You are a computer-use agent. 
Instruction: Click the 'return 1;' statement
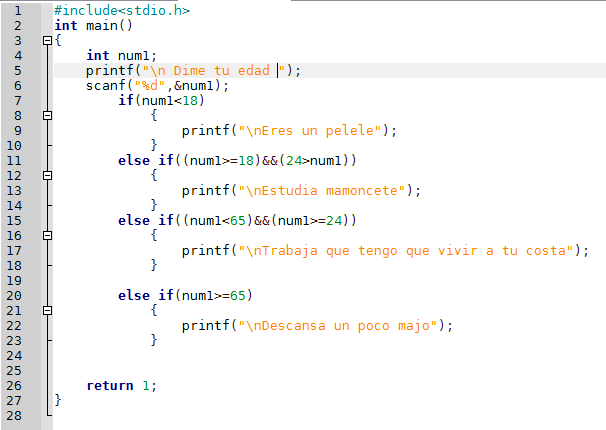[x=121, y=386]
